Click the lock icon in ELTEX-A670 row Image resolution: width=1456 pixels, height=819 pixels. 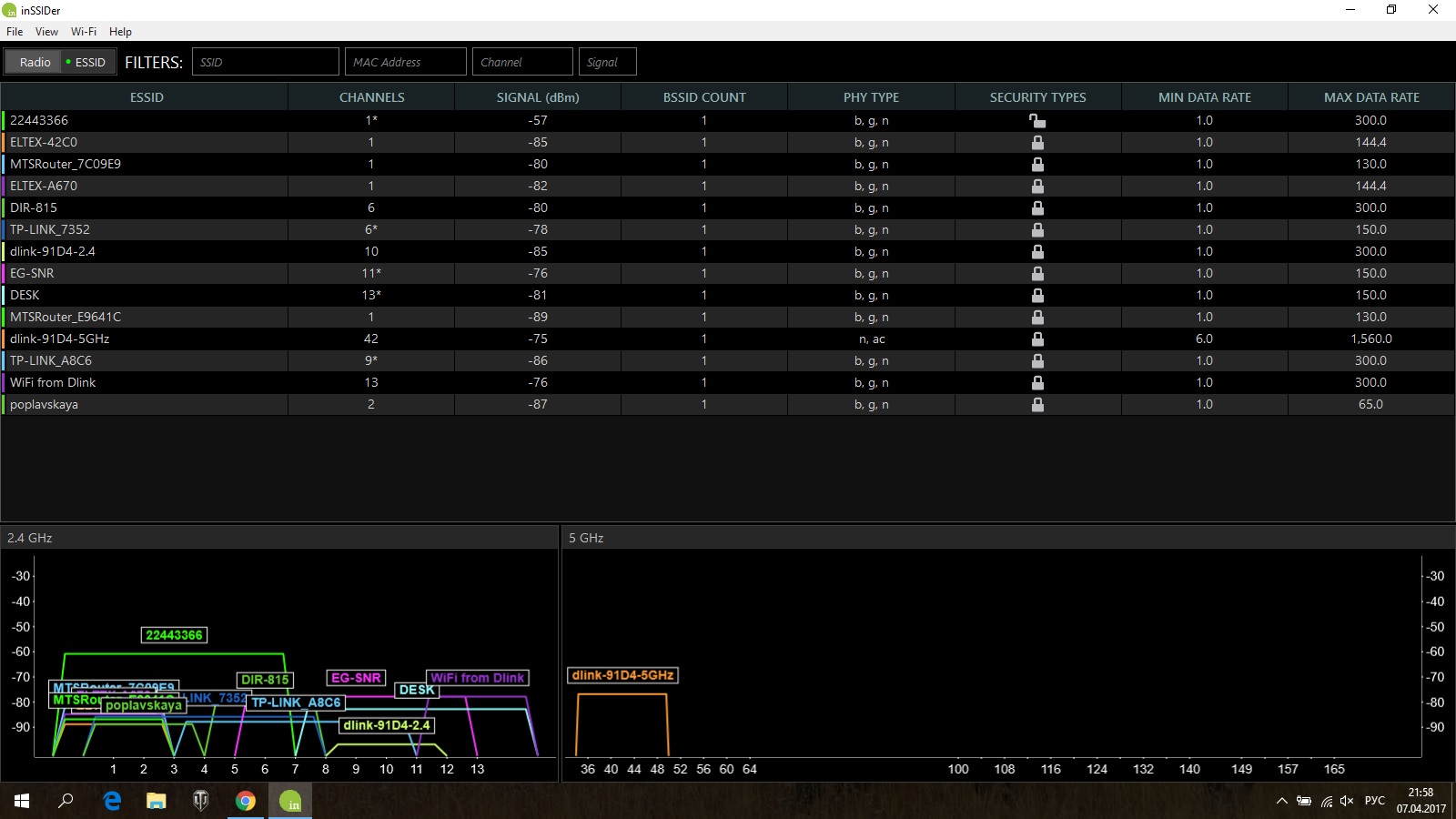pyautogui.click(x=1037, y=186)
